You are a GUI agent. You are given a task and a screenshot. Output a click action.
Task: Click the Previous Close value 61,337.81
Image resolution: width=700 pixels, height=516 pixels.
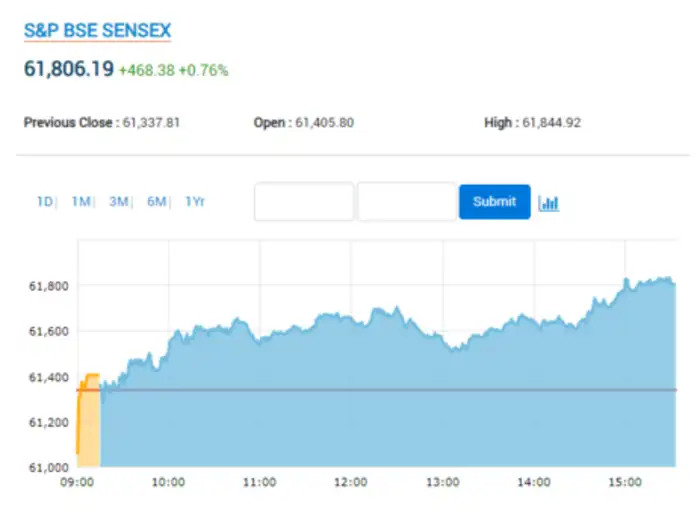(x=150, y=123)
